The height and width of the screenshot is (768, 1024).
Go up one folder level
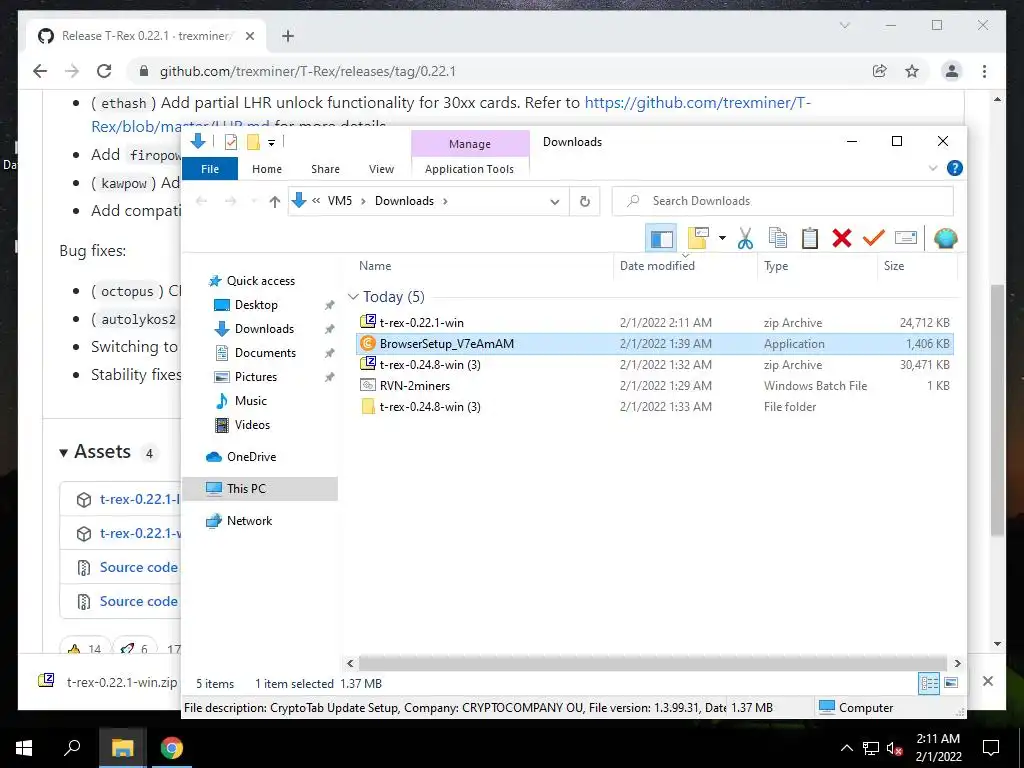tap(274, 201)
